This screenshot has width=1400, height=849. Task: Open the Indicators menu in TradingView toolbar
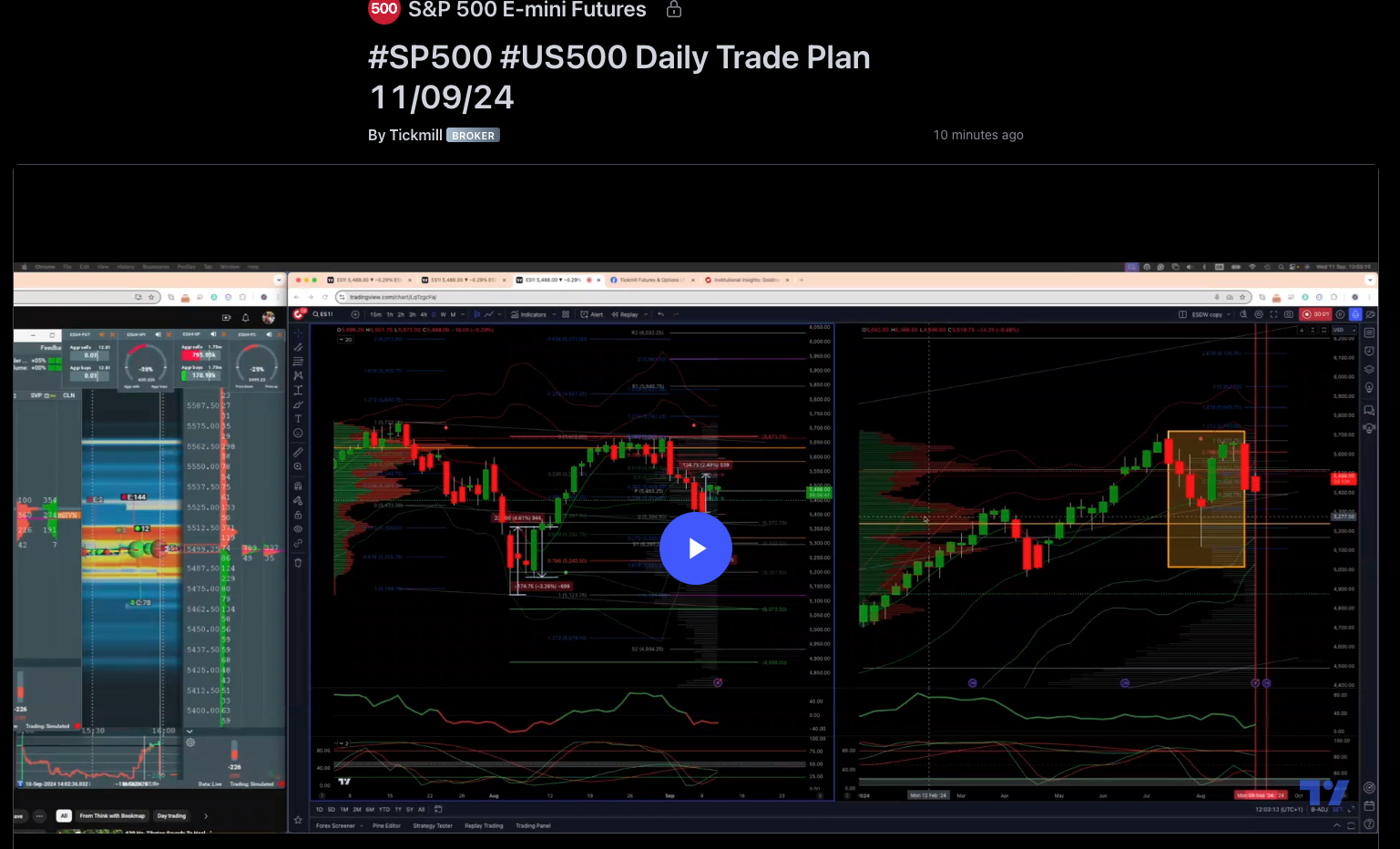point(529,314)
